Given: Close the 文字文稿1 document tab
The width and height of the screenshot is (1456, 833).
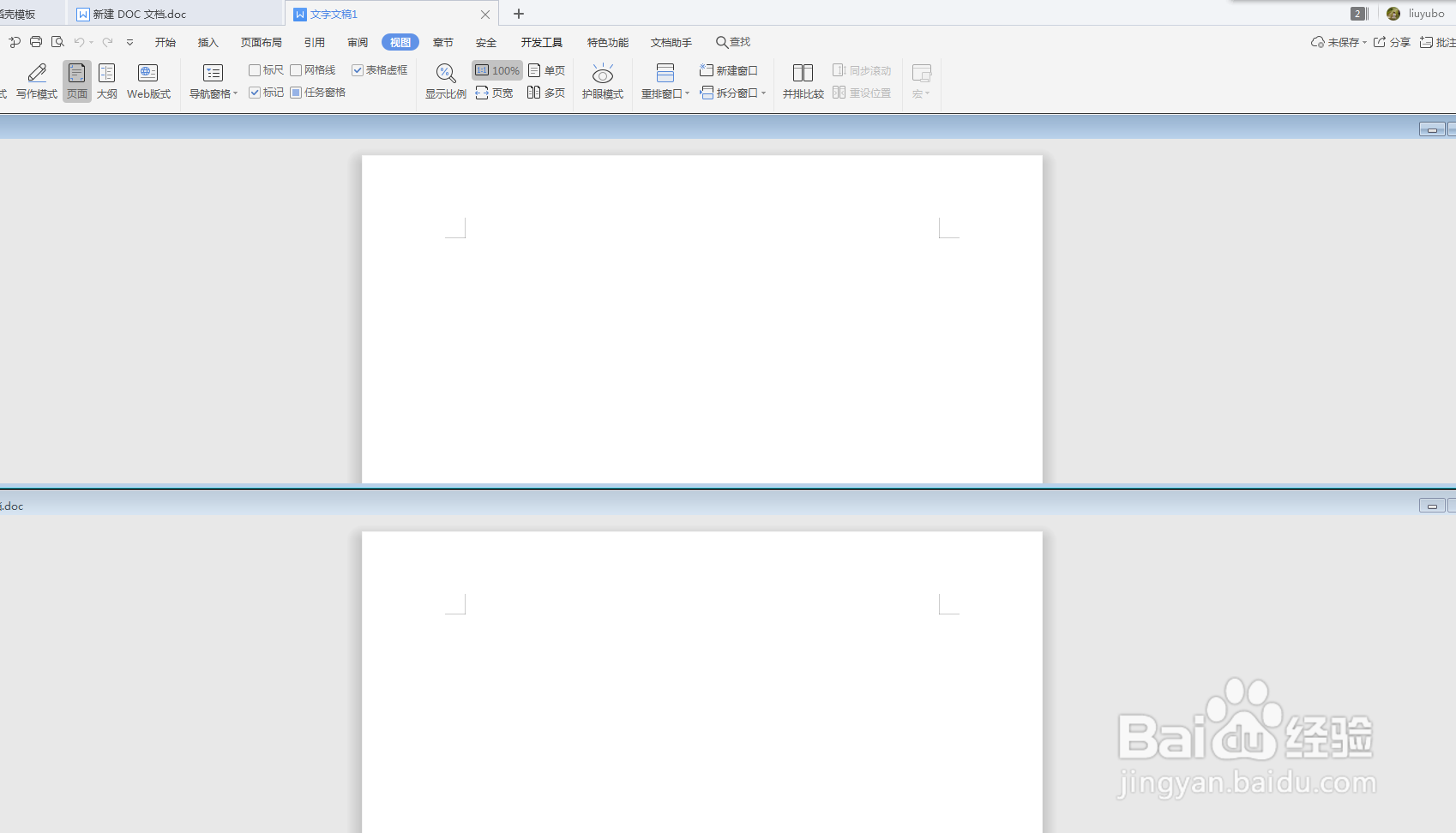Looking at the screenshot, I should (485, 14).
